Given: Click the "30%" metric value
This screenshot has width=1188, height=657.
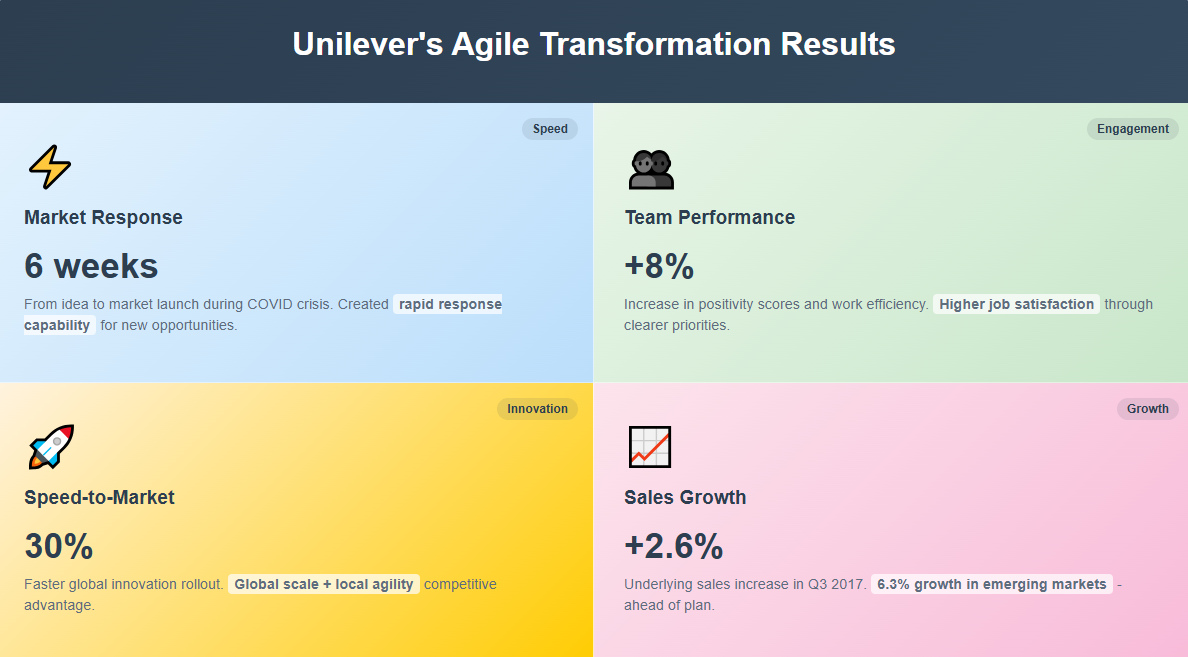Looking at the screenshot, I should [x=58, y=546].
